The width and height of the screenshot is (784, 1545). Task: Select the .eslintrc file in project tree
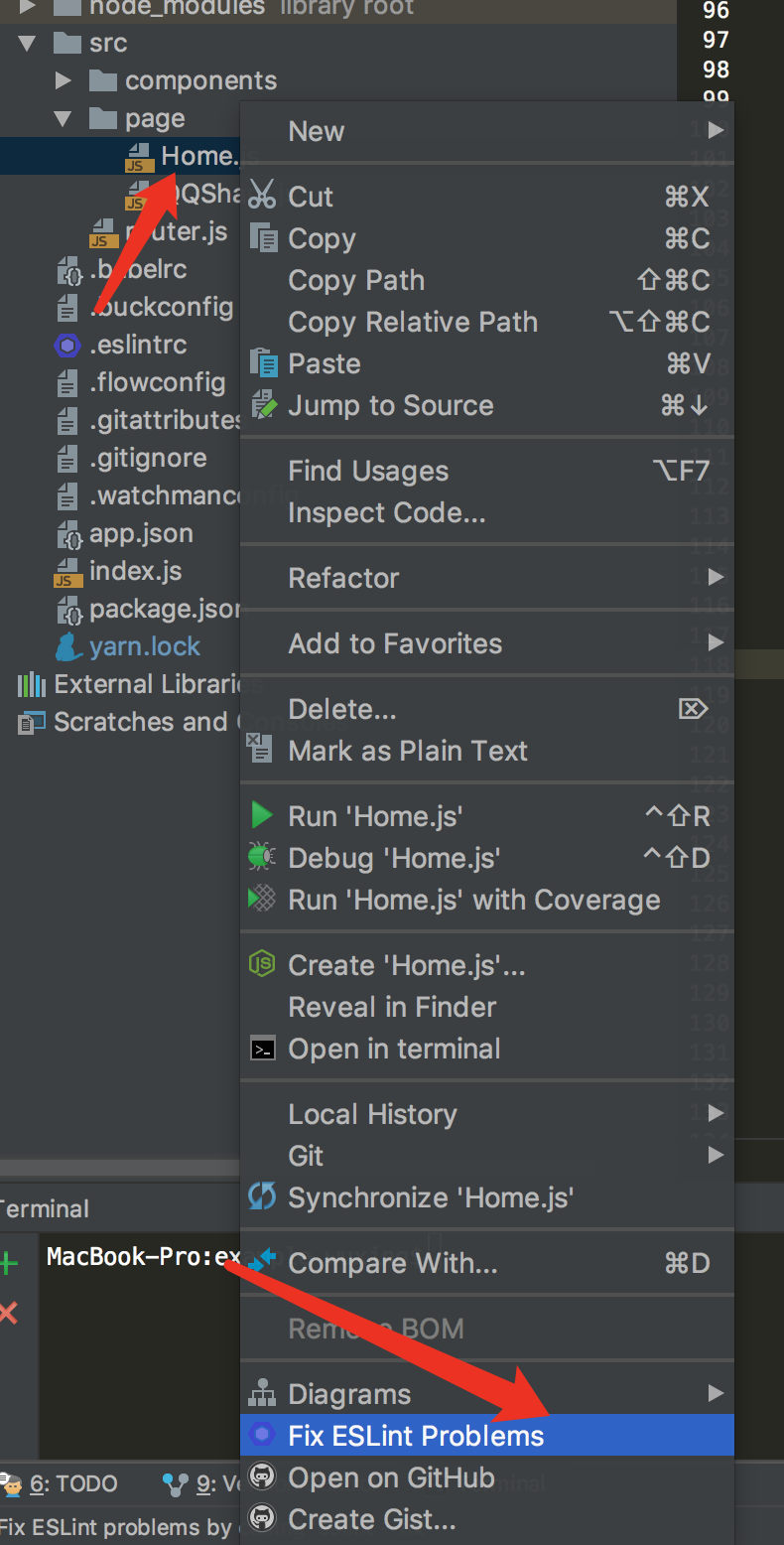137,345
